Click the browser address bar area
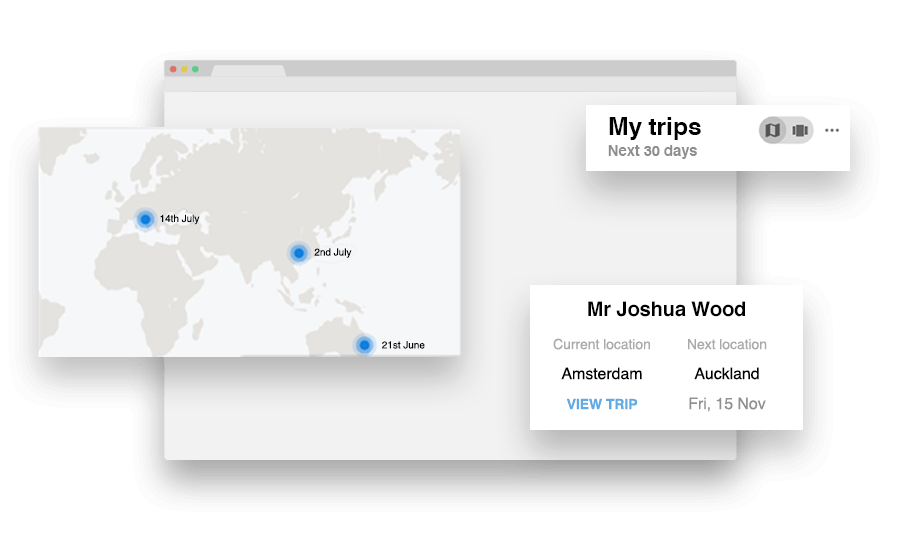This screenshot has width=900, height=536. coord(450,84)
